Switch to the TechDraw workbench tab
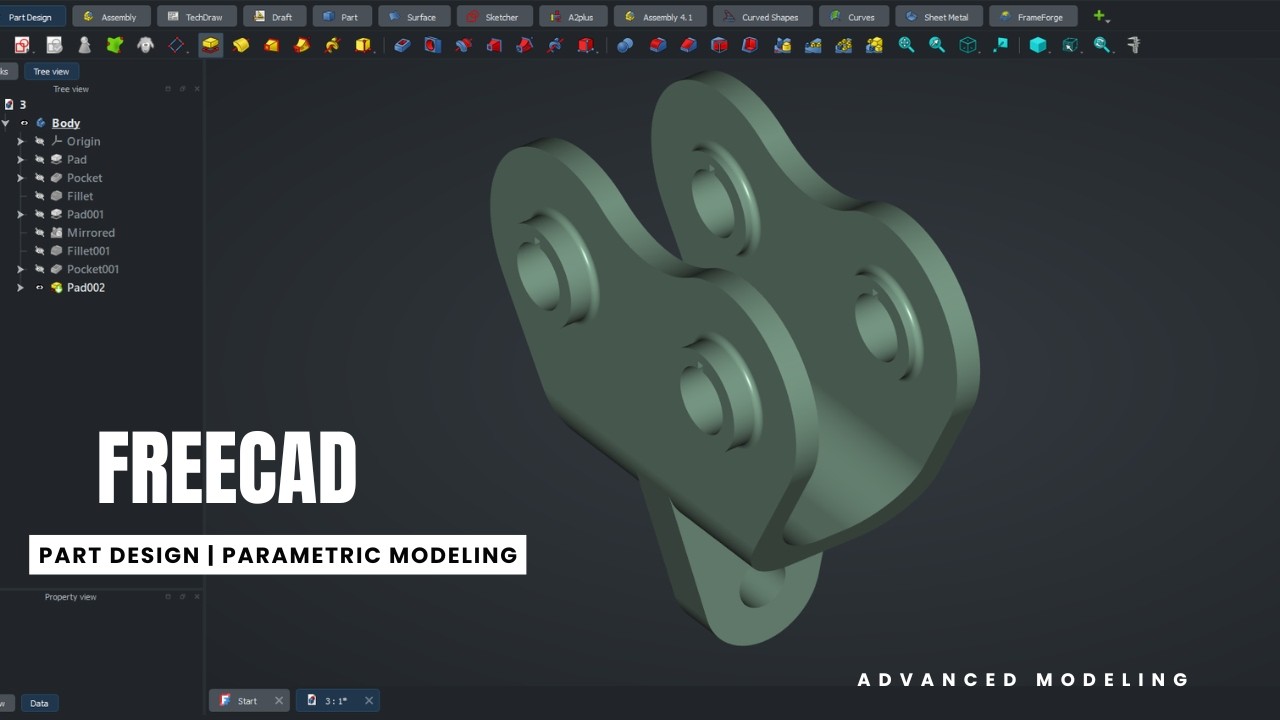This screenshot has height=720, width=1280. pyautogui.click(x=197, y=16)
